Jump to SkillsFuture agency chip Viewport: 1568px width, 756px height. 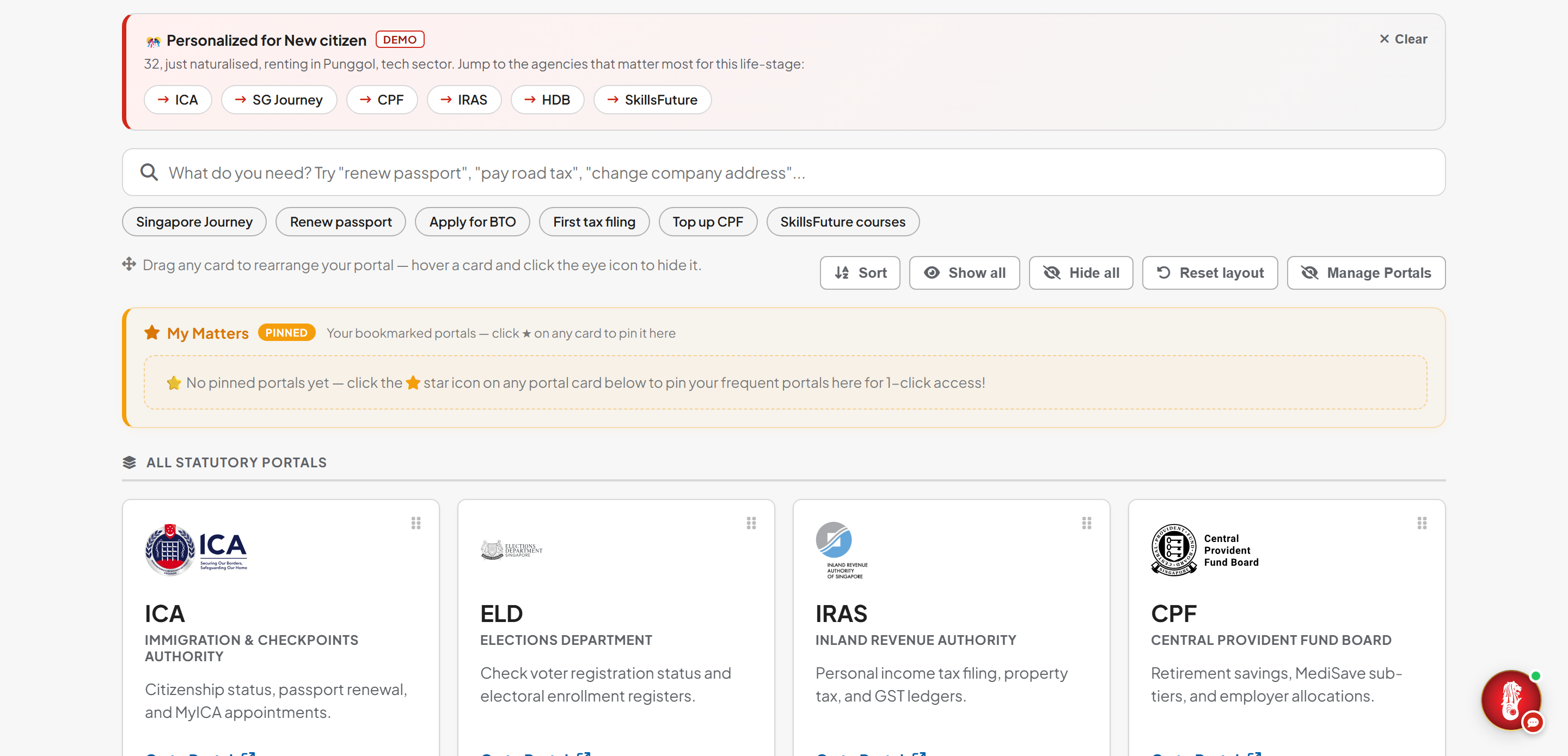(x=653, y=100)
